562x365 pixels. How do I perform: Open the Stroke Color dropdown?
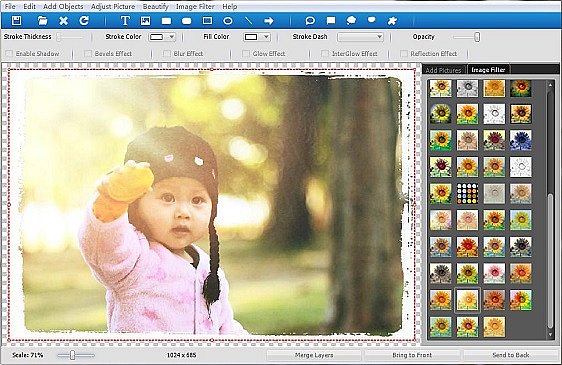[x=162, y=37]
